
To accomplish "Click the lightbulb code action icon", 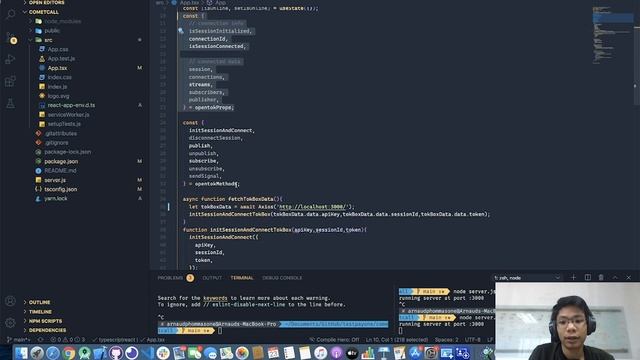I will 181,31.
